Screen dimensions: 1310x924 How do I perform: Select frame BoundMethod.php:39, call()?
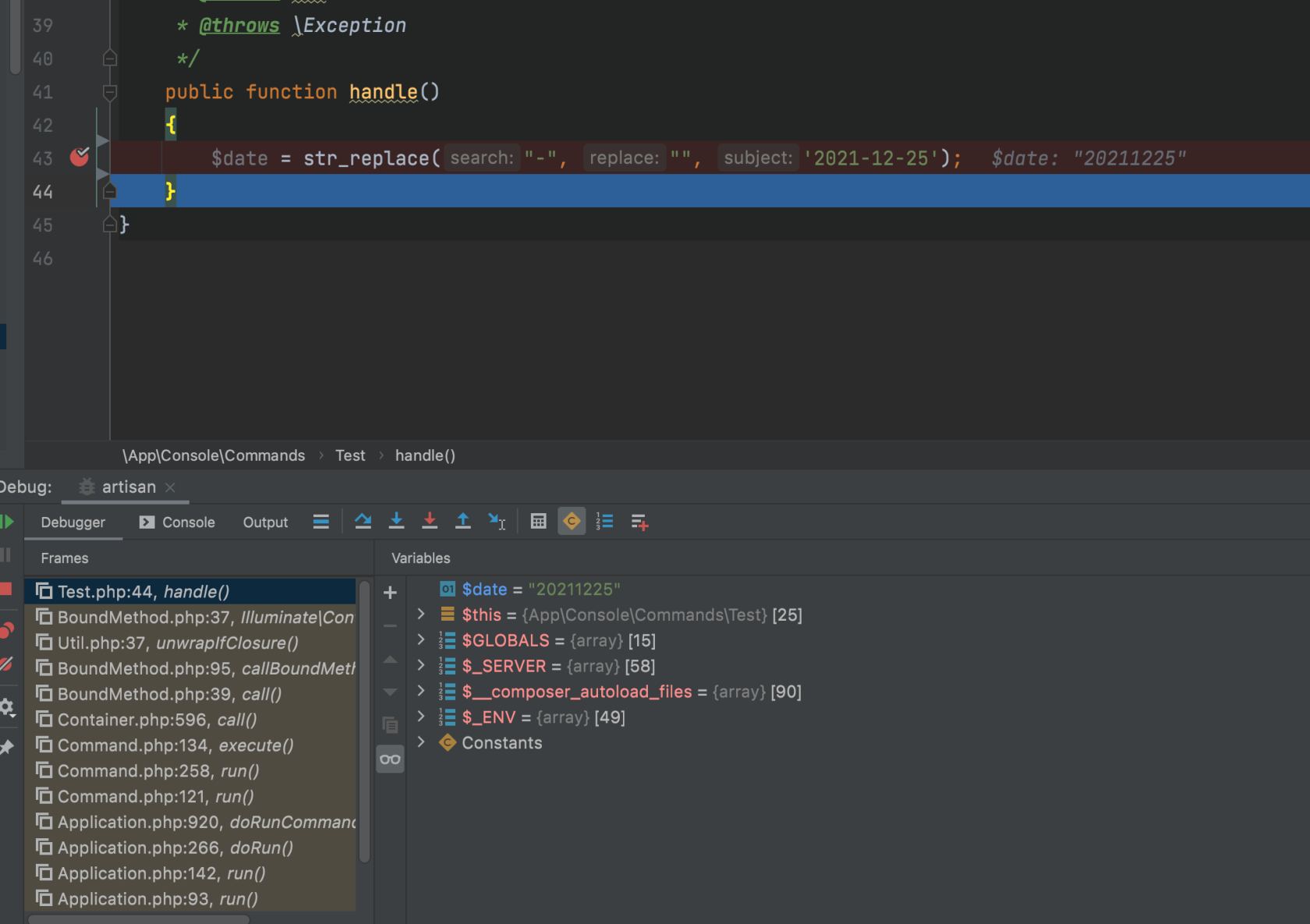pos(190,694)
